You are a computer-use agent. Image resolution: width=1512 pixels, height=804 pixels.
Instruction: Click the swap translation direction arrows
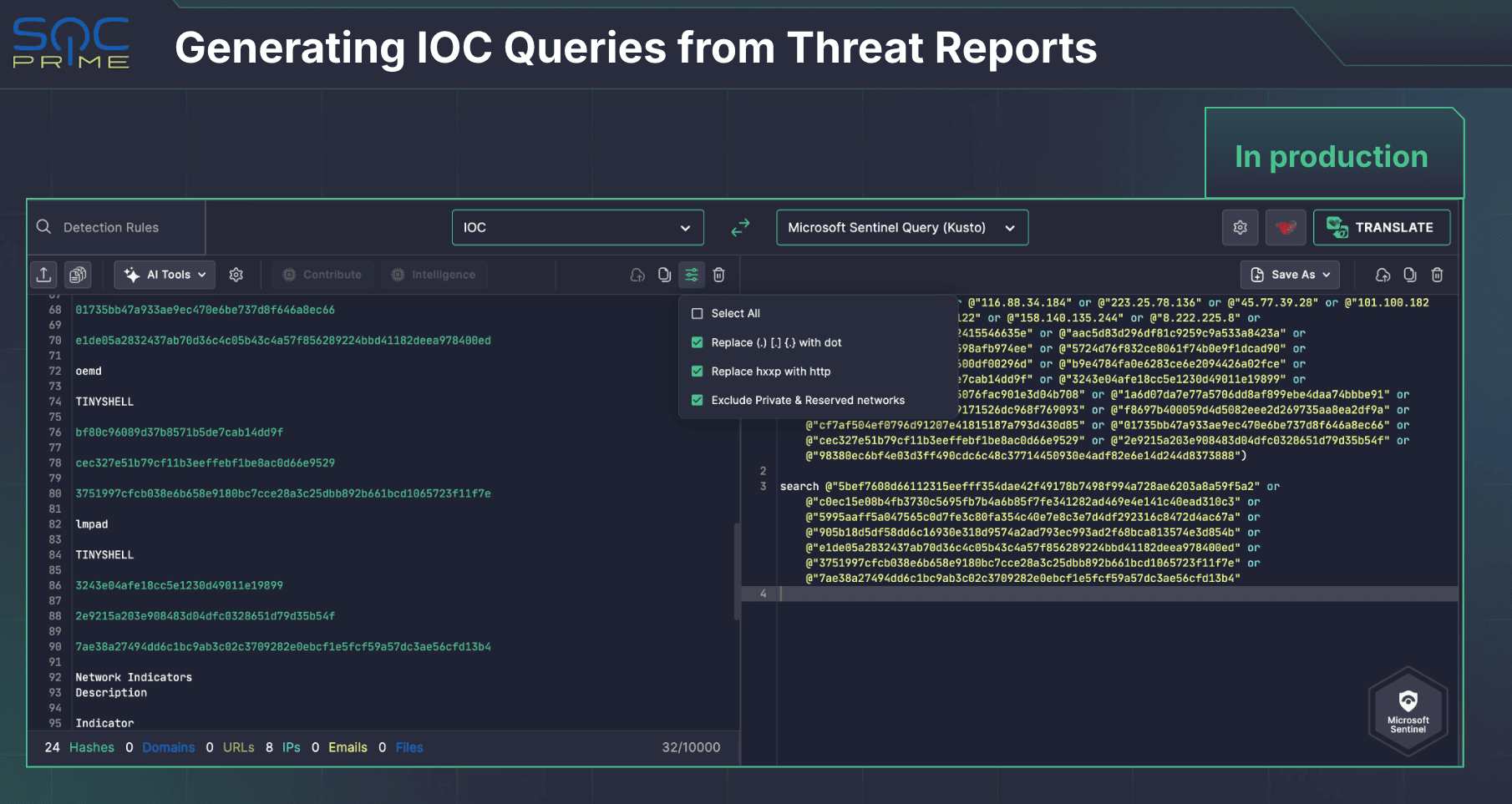(740, 227)
